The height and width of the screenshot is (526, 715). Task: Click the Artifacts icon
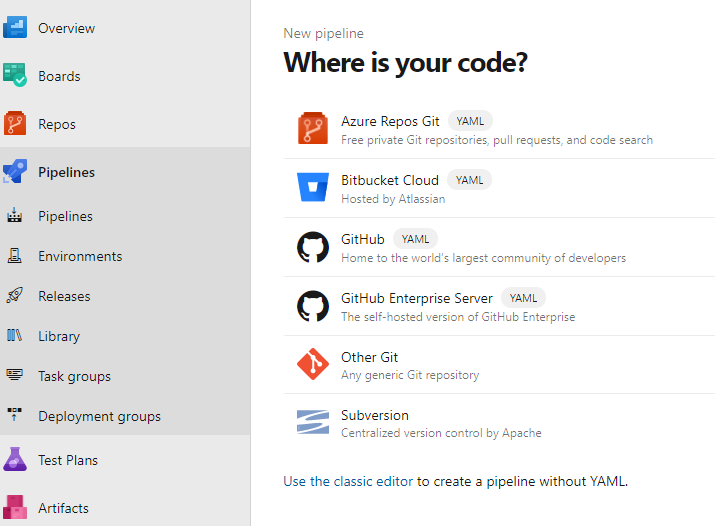point(15,507)
